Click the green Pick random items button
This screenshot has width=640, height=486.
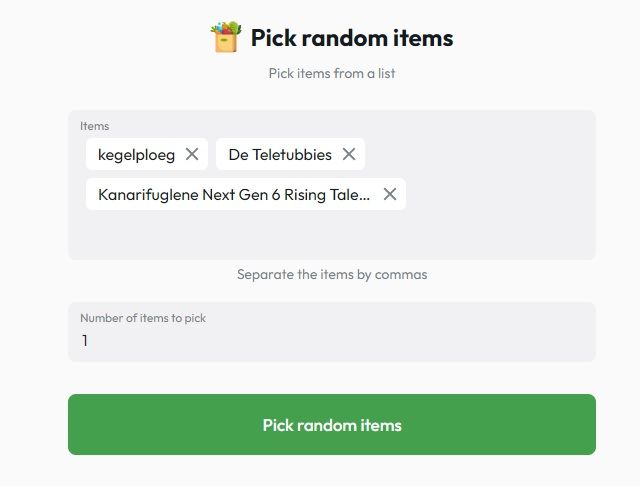pos(332,424)
